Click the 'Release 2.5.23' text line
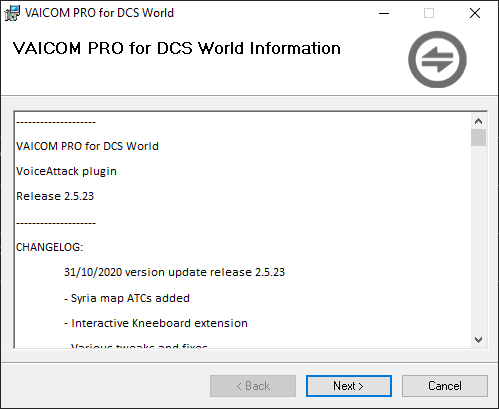Image resolution: width=499 pixels, height=409 pixels. (x=55, y=196)
